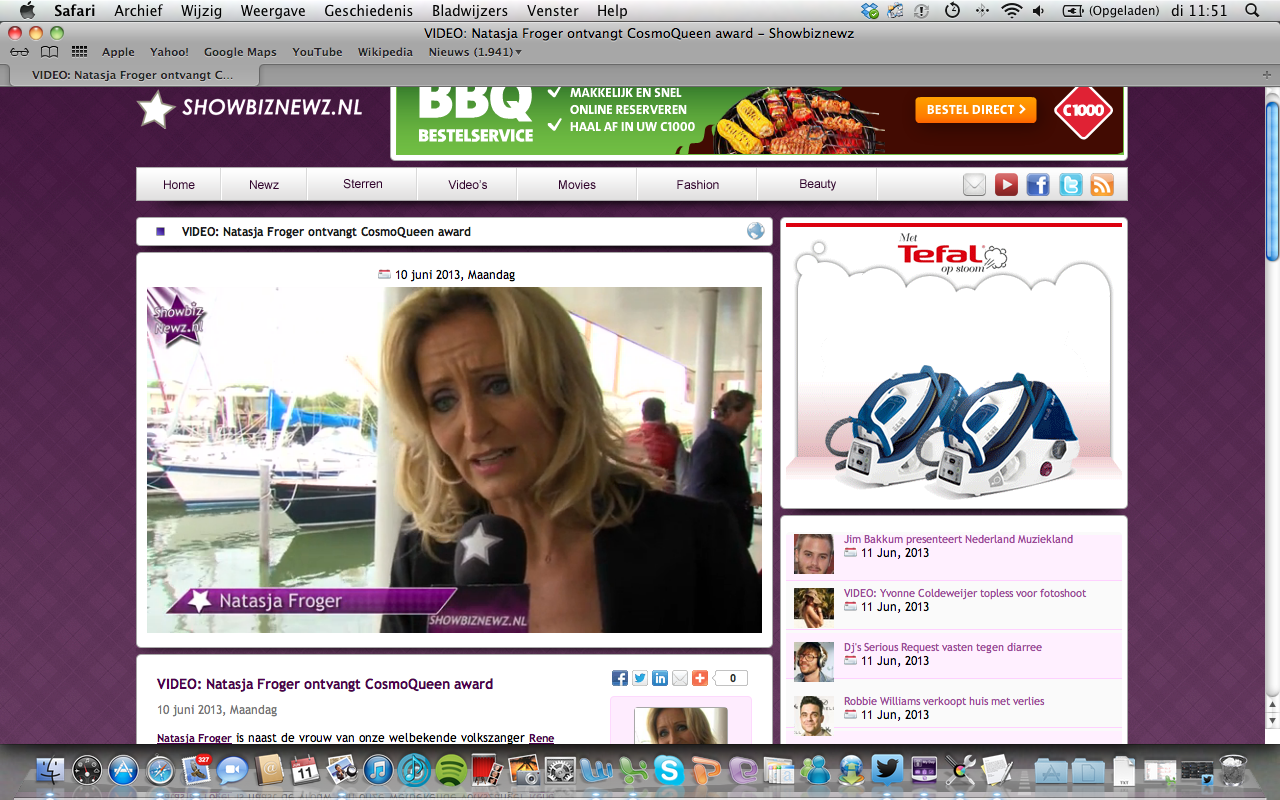Open the RSS feed icon in the site nav
Image resolution: width=1280 pixels, height=800 pixels.
pos(1102,185)
